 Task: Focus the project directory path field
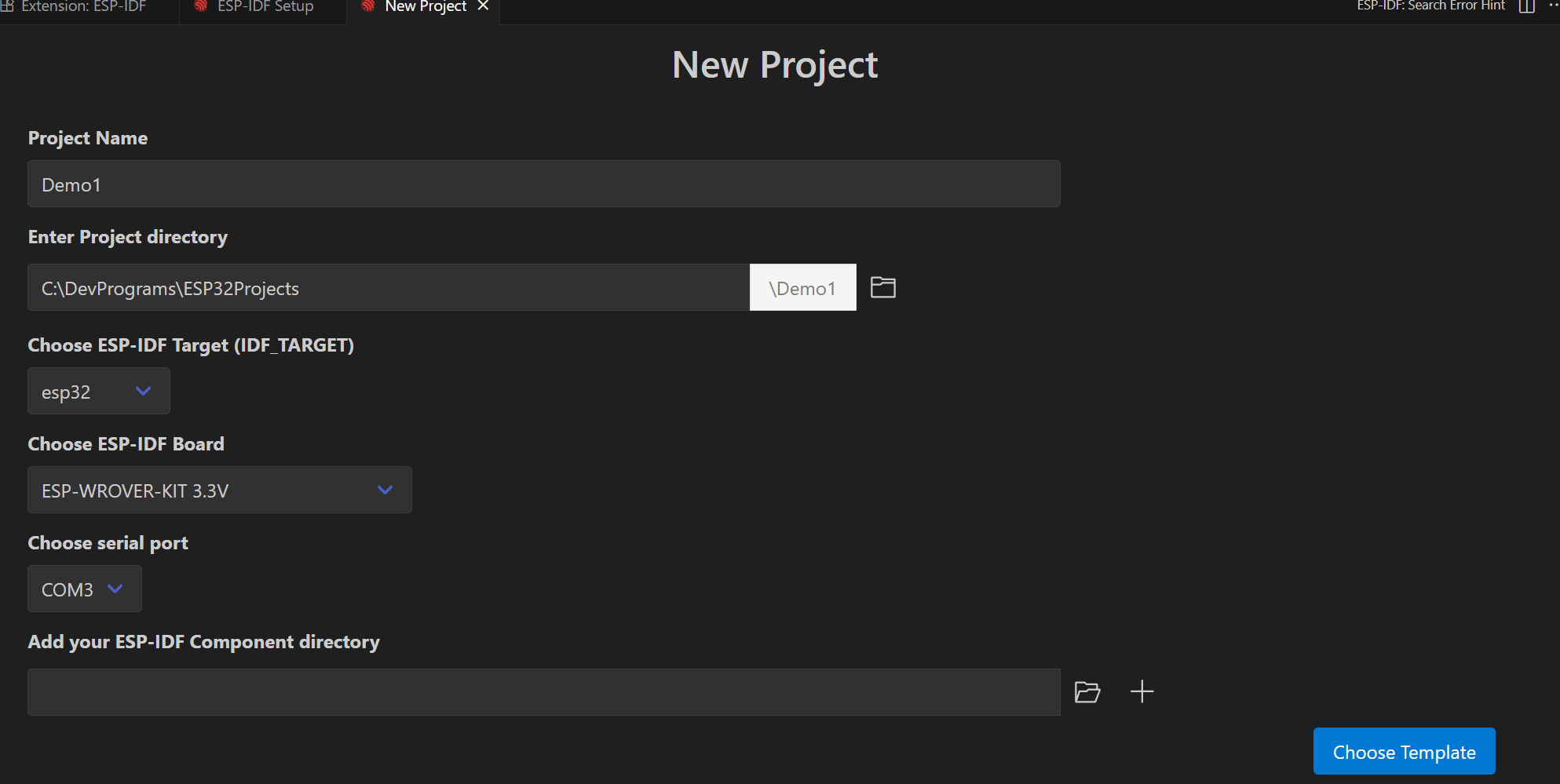point(389,288)
